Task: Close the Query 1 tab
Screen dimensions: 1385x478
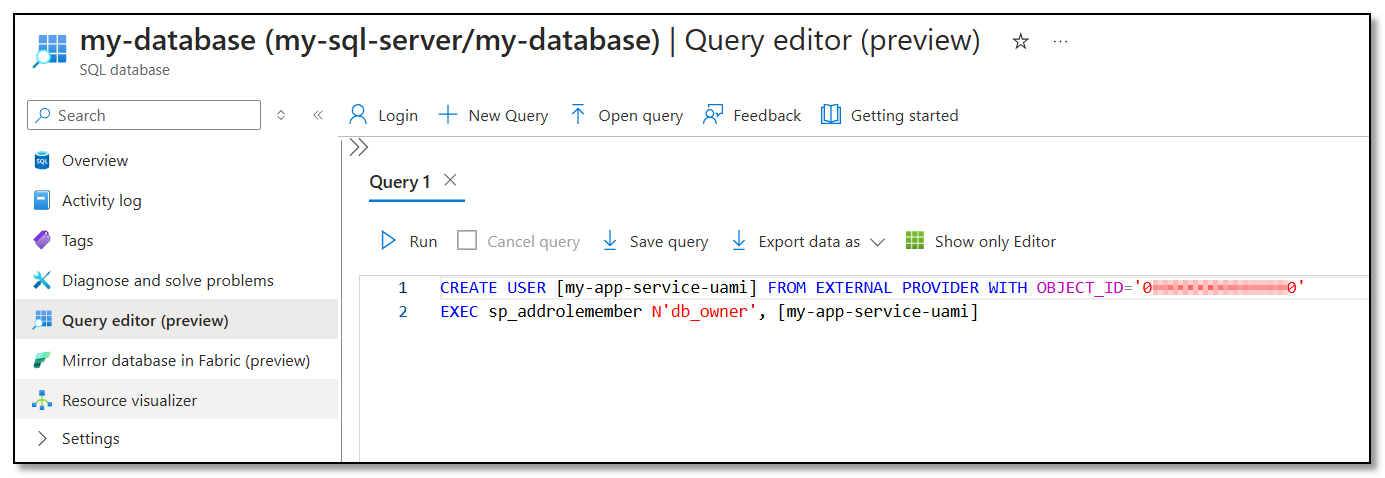Action: (450, 180)
